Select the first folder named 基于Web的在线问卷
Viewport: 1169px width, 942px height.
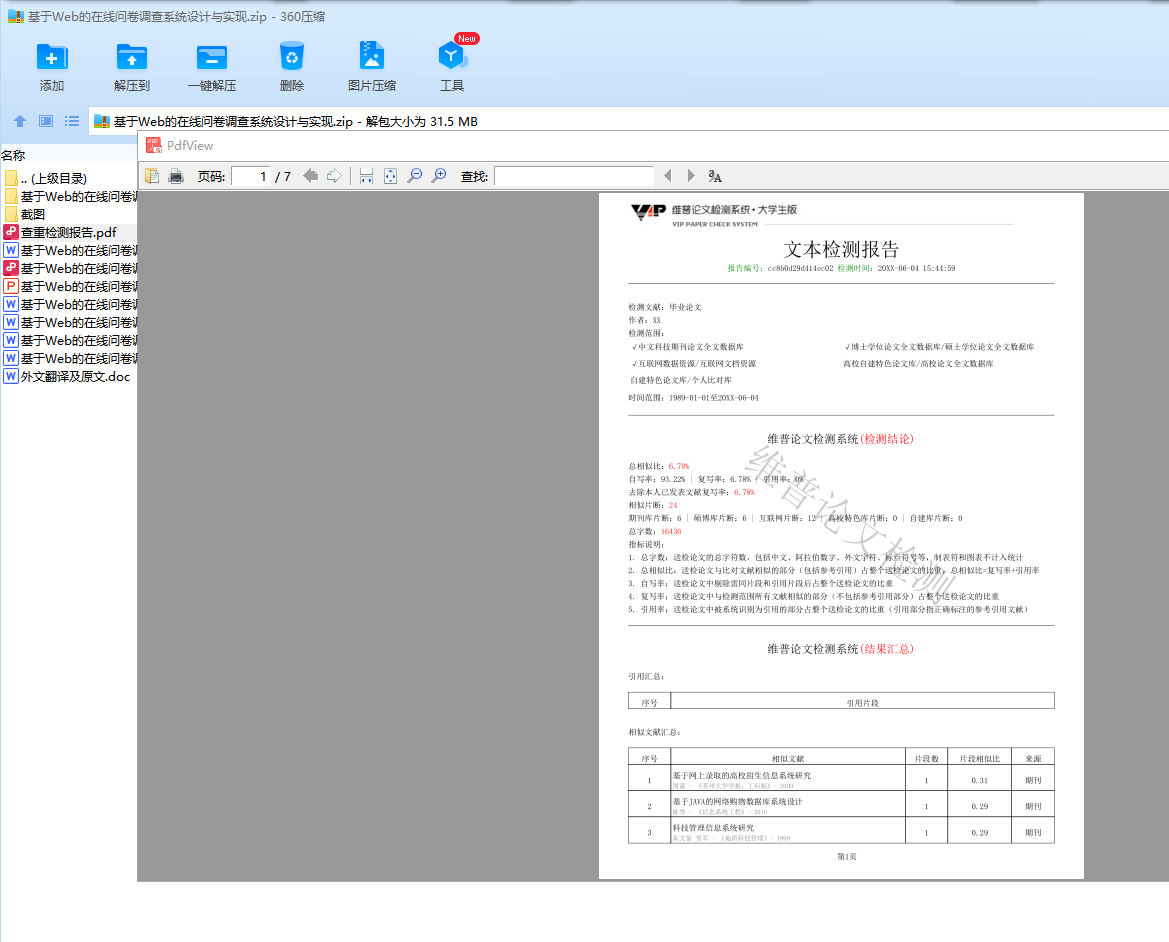point(69,196)
